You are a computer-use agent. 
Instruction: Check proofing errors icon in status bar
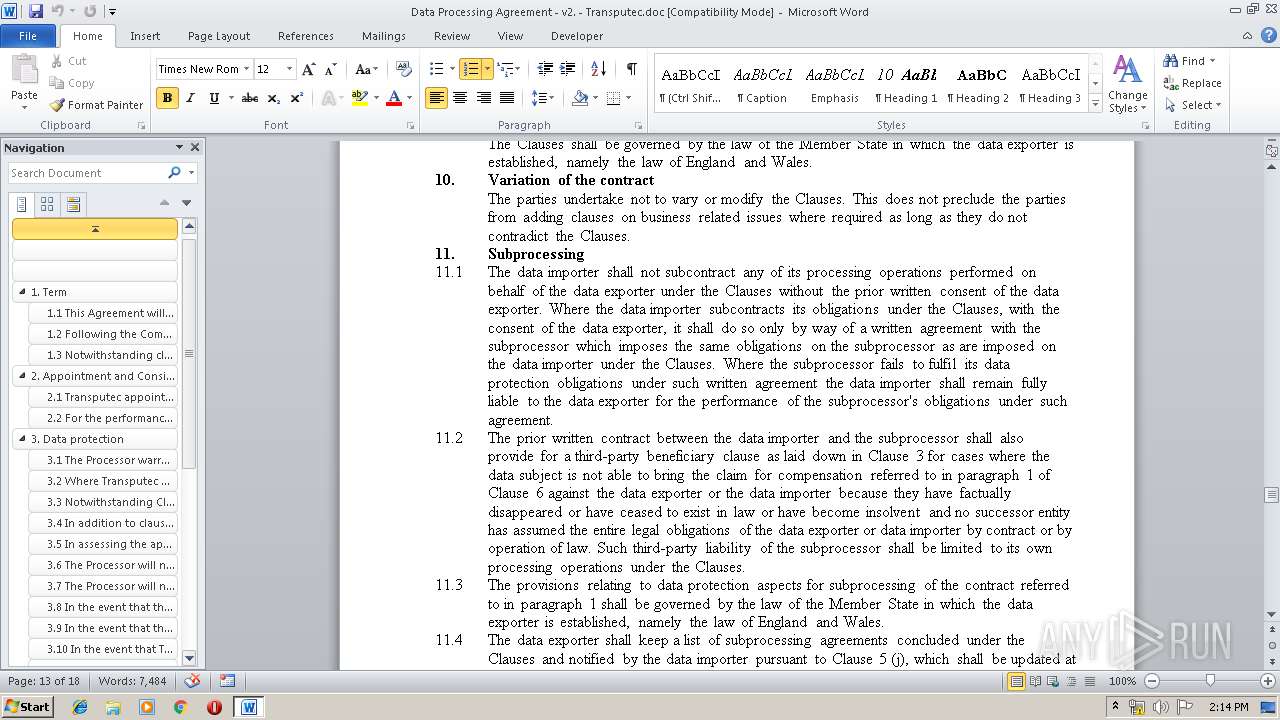point(192,681)
